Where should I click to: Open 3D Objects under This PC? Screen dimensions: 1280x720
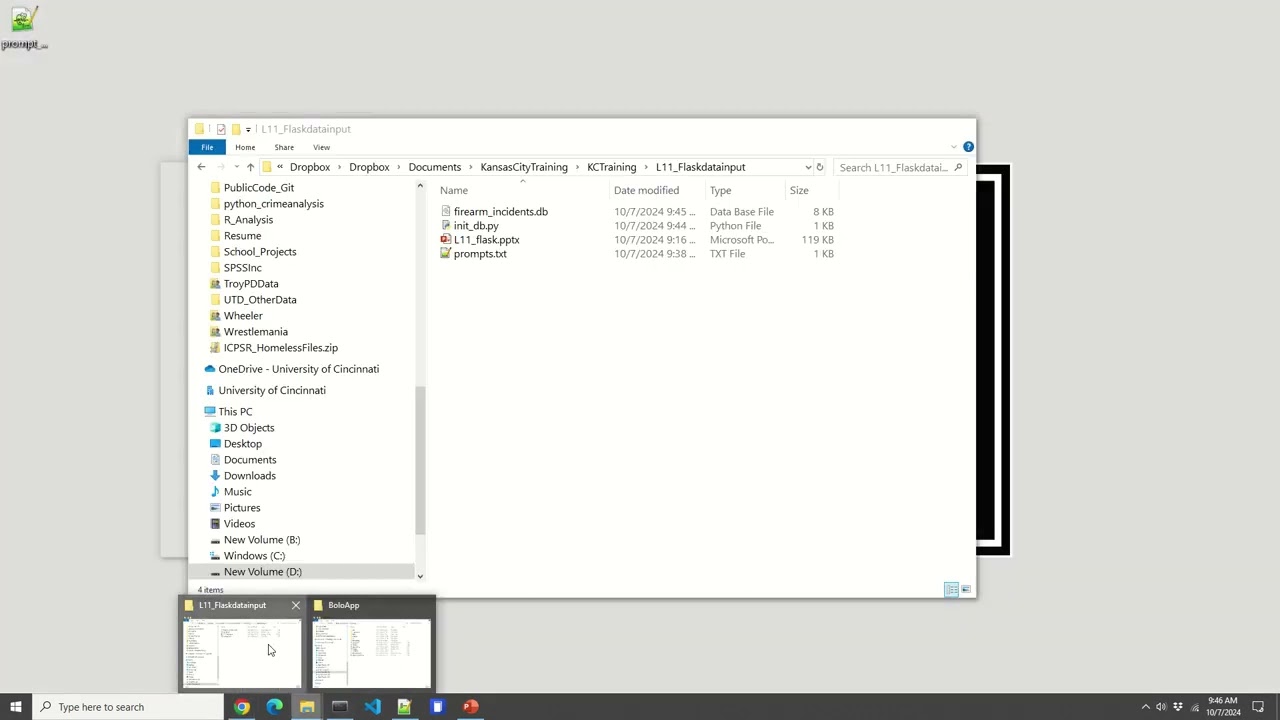(248, 427)
